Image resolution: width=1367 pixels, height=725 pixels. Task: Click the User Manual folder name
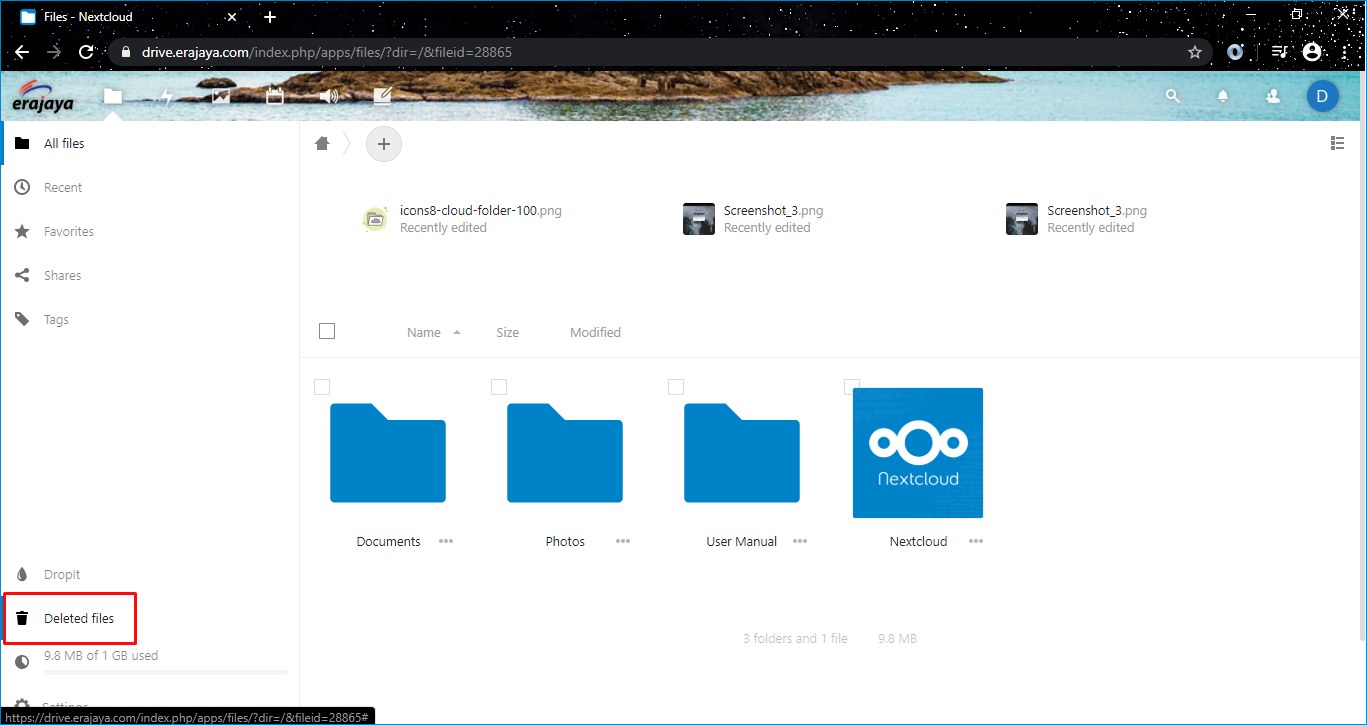pyautogui.click(x=742, y=541)
